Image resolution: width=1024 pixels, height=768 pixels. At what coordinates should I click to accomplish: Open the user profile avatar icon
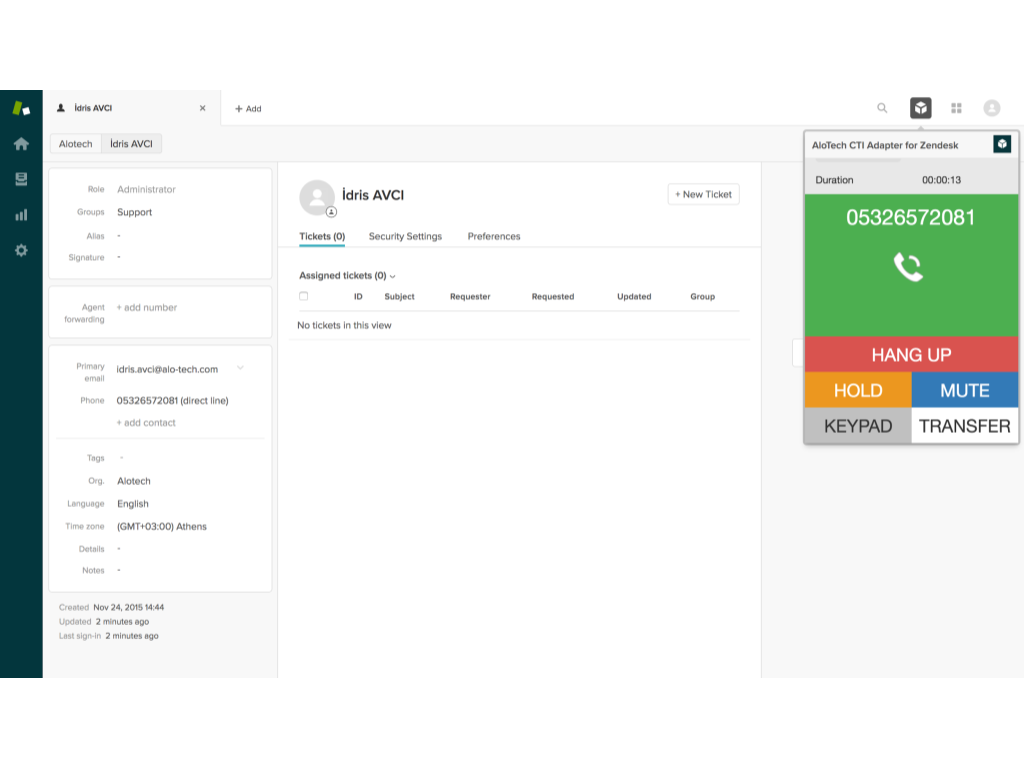tap(991, 108)
